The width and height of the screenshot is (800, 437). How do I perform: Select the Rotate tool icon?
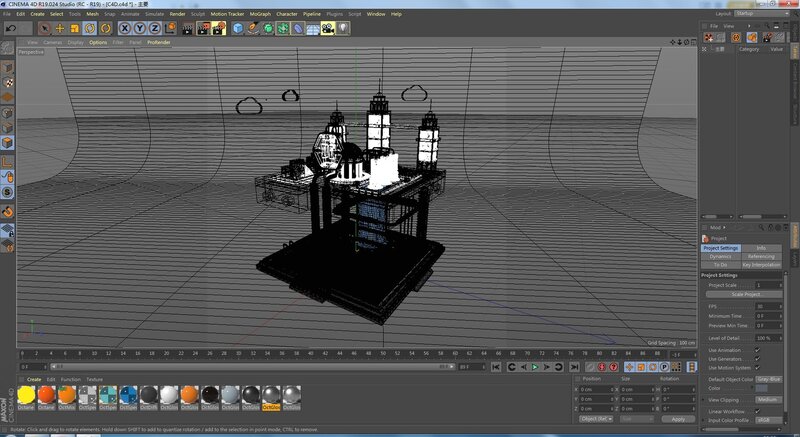90,28
